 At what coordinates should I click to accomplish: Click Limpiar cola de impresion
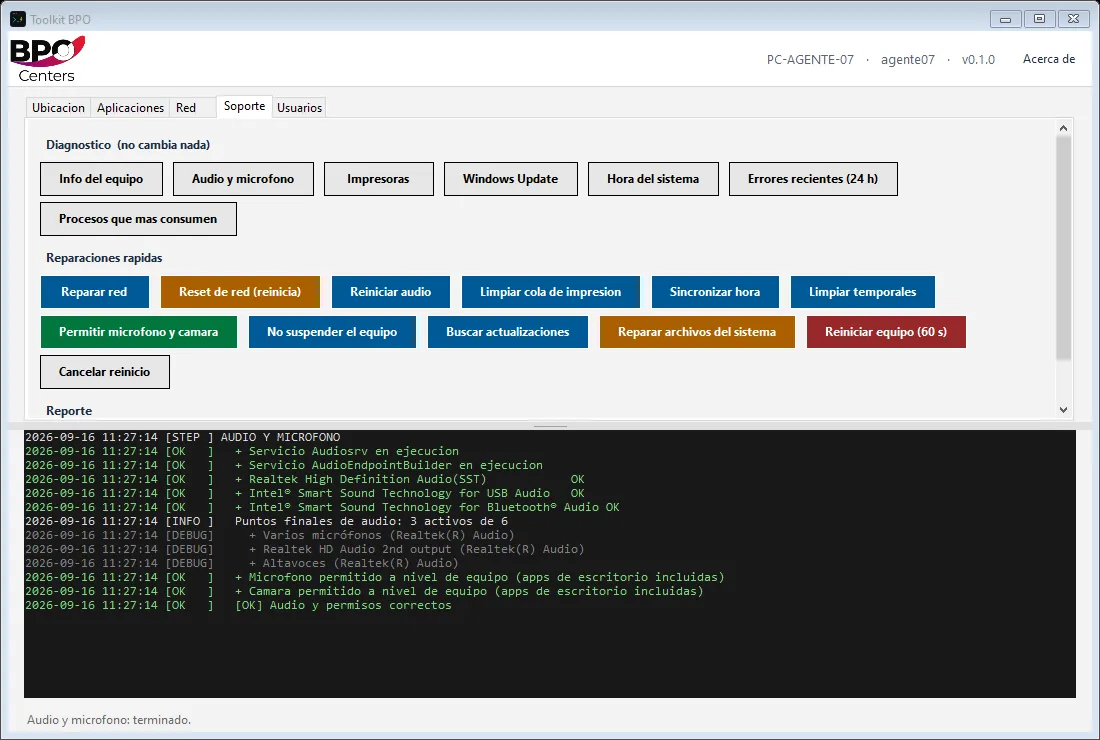point(551,292)
